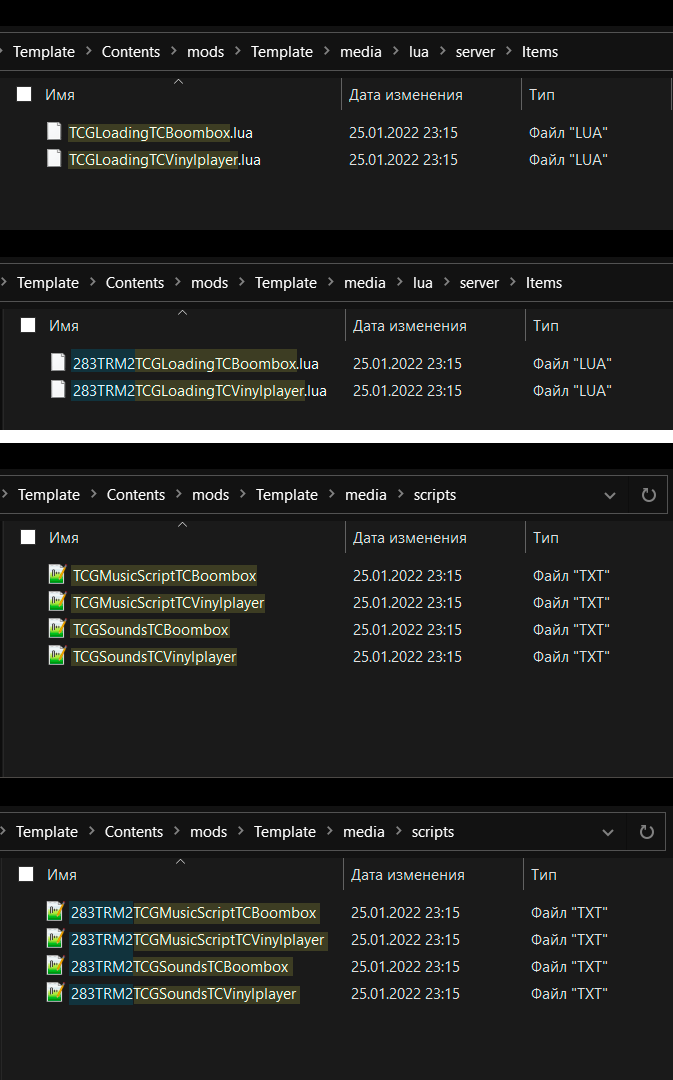Click the icon of unprefixed TCGMusicScriptTCBoombox text file
This screenshot has width=673, height=1080.
(x=57, y=575)
